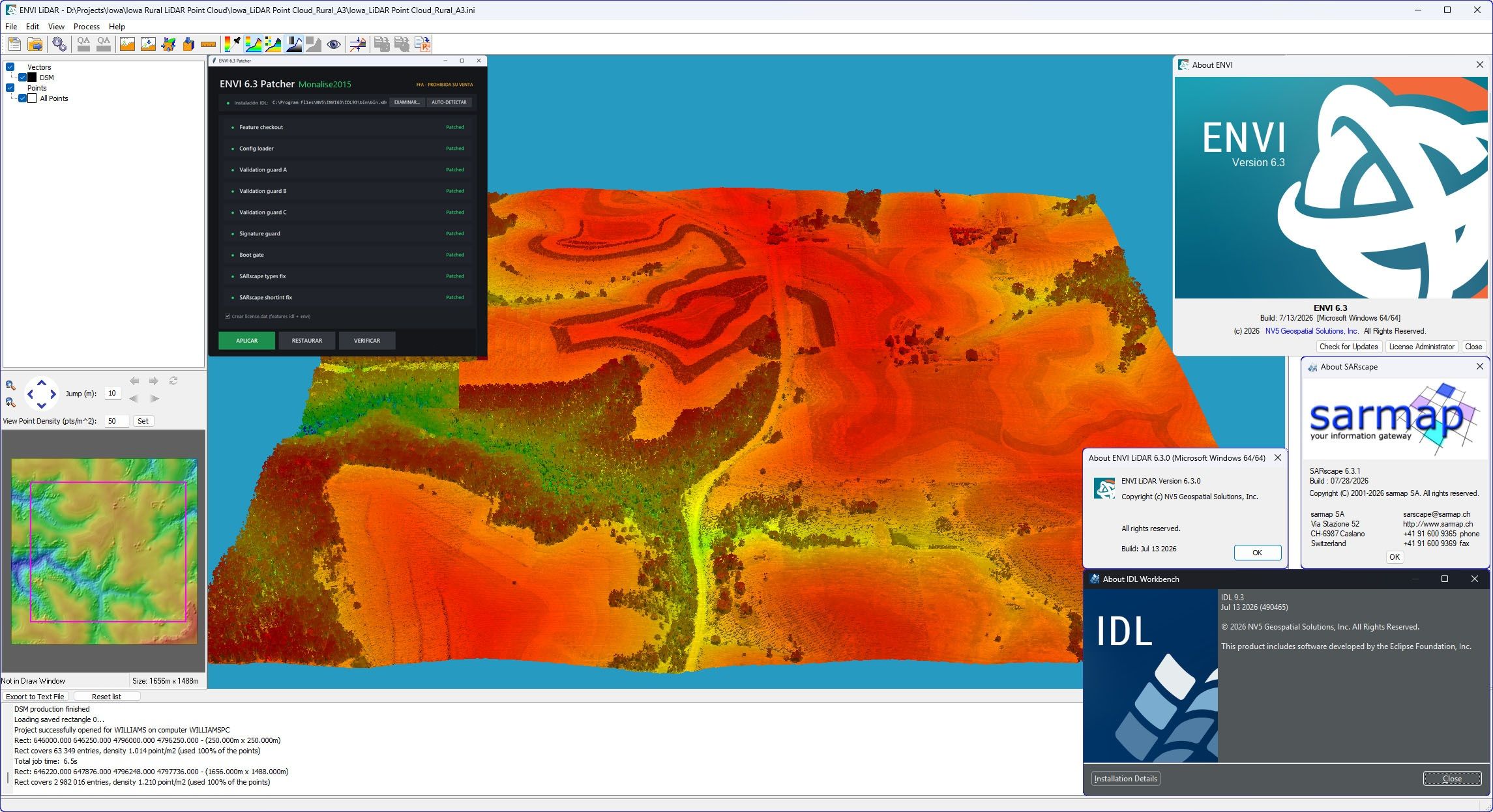Click the blue arrows fit-to-view icon
Image resolution: width=1493 pixels, height=812 pixels.
(168, 44)
